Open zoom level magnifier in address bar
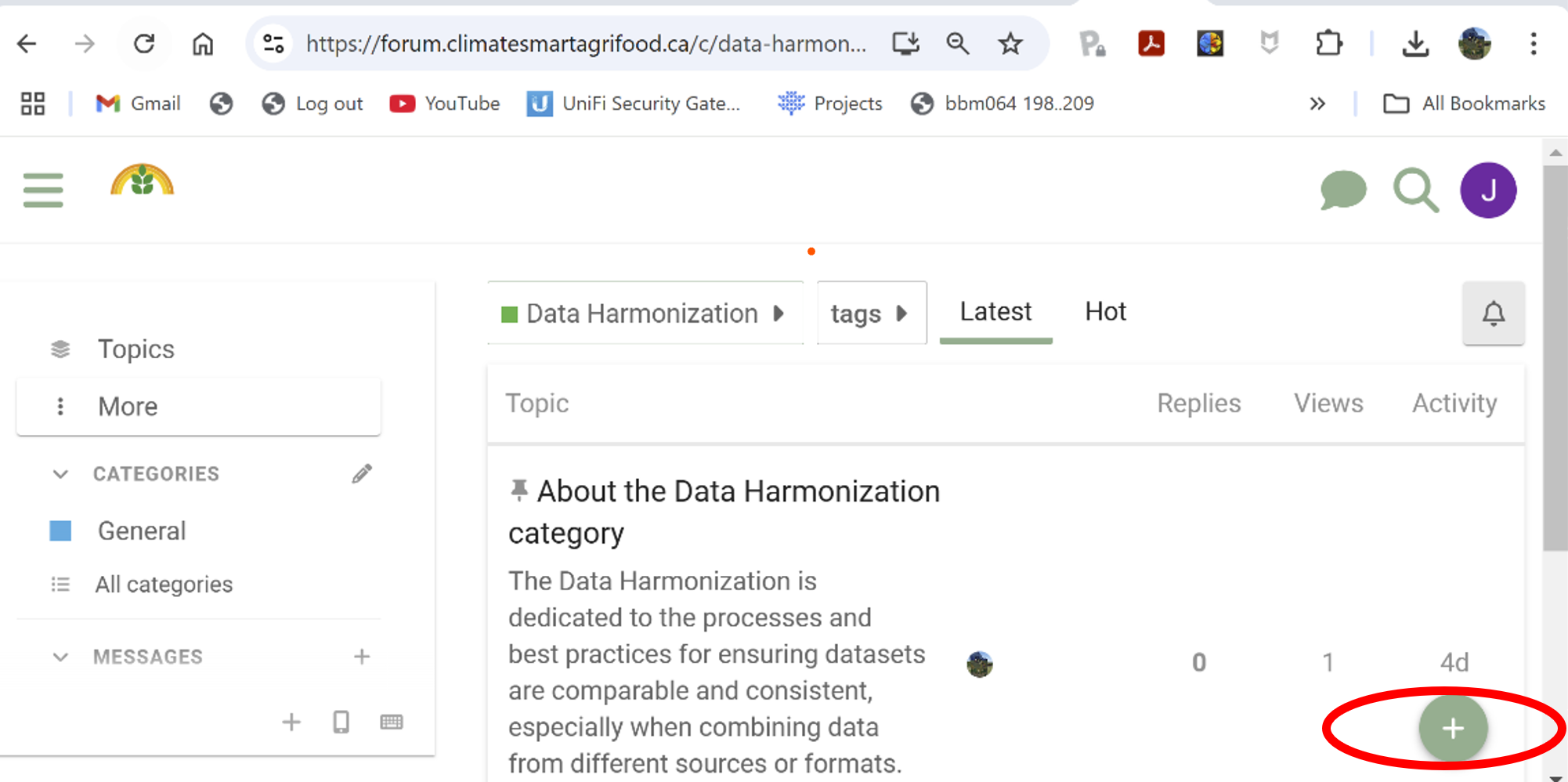The height and width of the screenshot is (782, 1568). pos(957,44)
